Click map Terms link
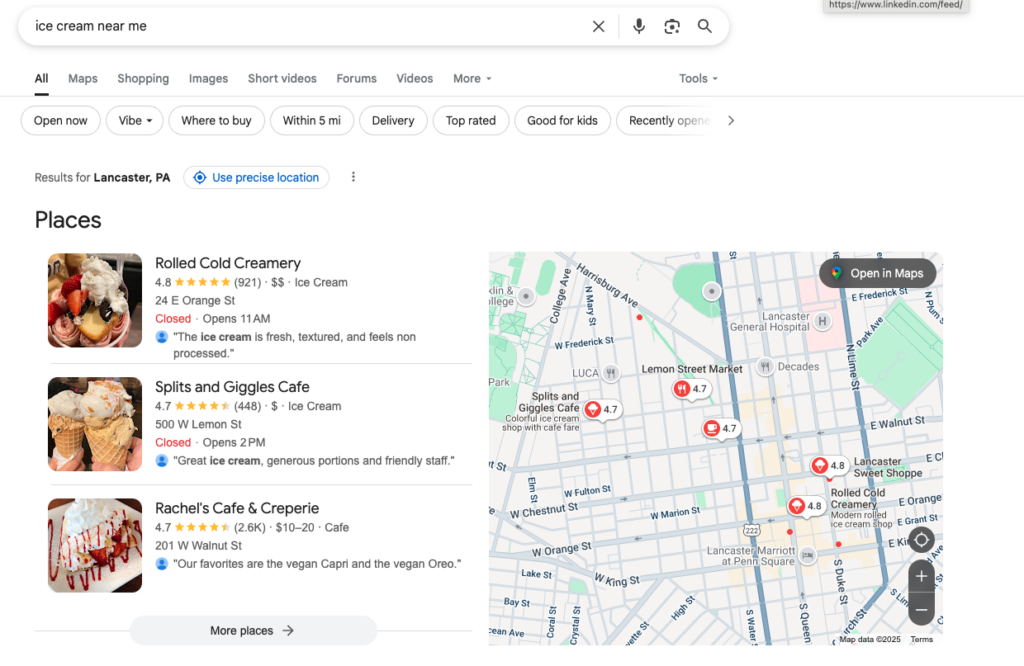 point(921,639)
